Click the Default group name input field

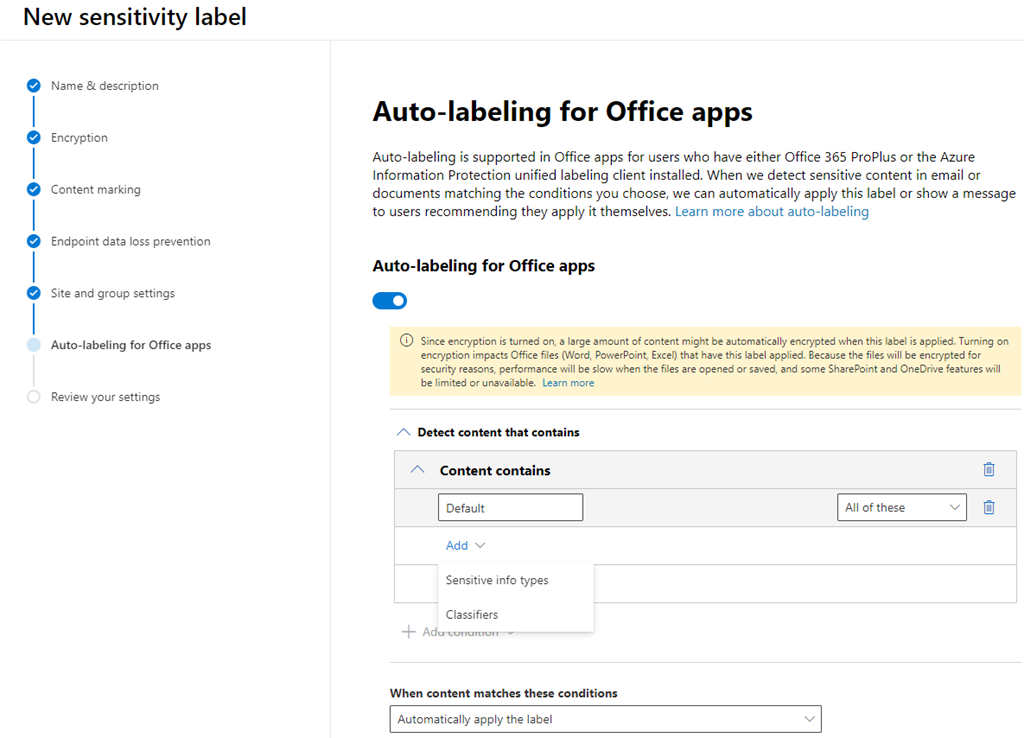(x=510, y=508)
